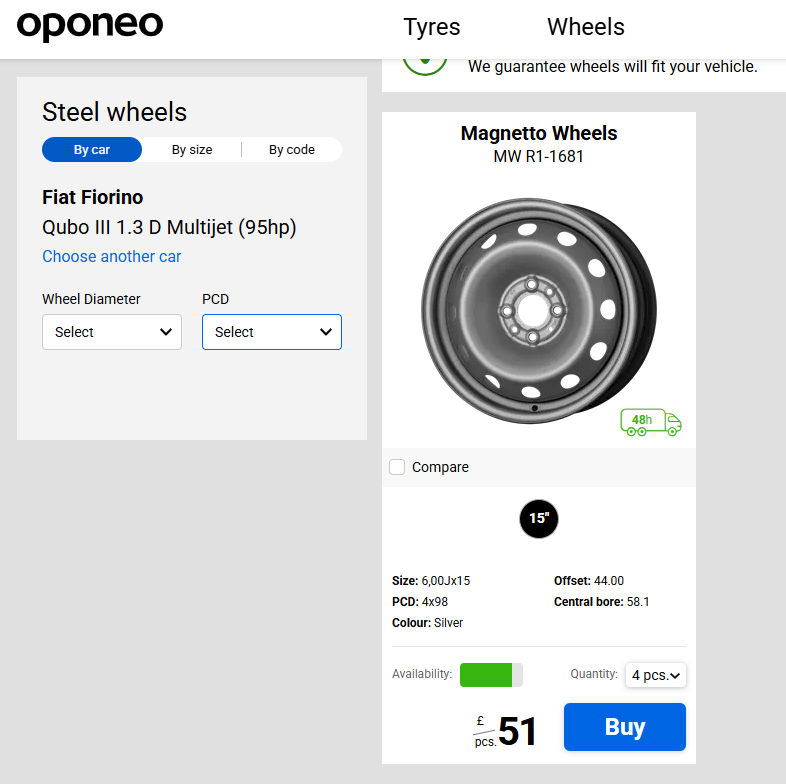The width and height of the screenshot is (786, 784).
Task: Switch to By code search
Action: tap(292, 150)
